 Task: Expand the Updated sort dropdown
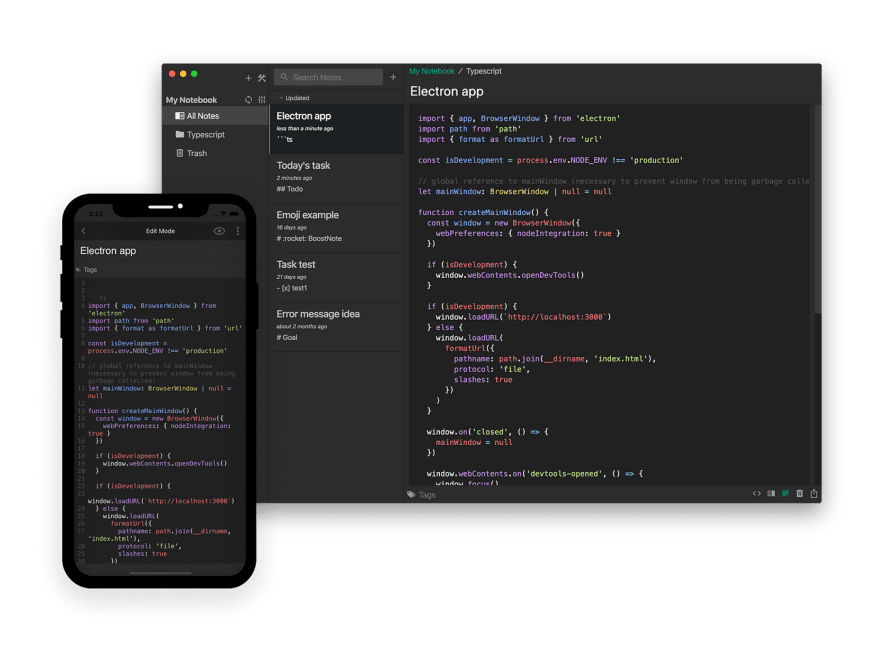tap(294, 98)
